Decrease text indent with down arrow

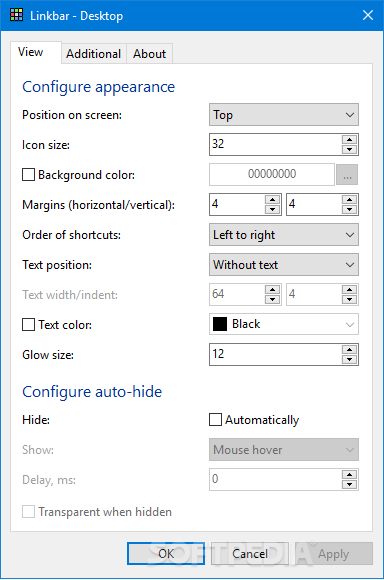click(x=349, y=299)
